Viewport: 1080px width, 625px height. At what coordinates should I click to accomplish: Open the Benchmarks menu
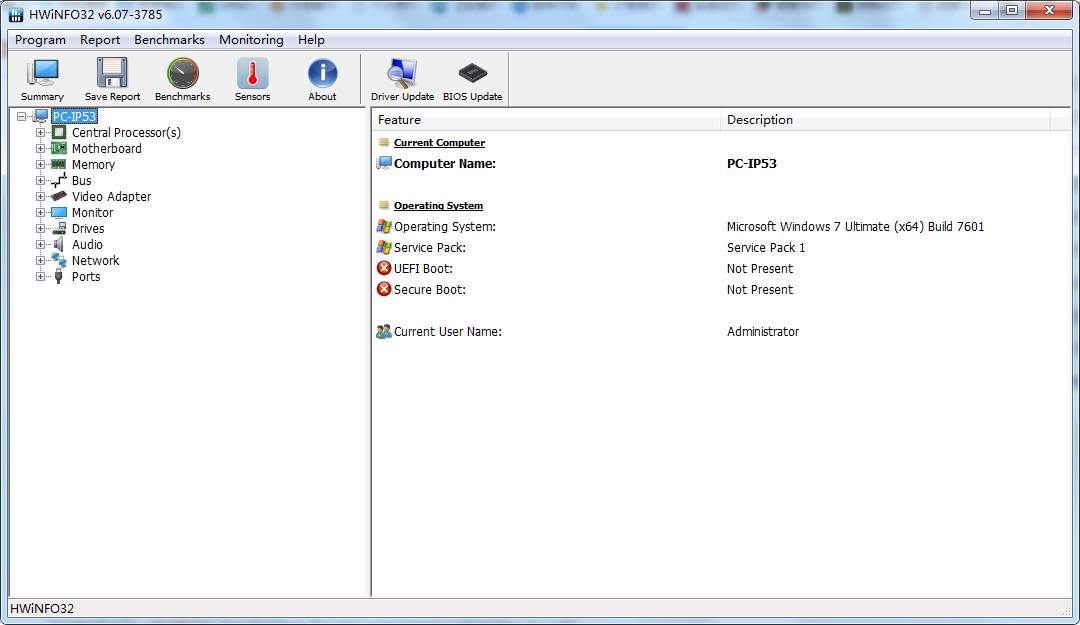[169, 40]
